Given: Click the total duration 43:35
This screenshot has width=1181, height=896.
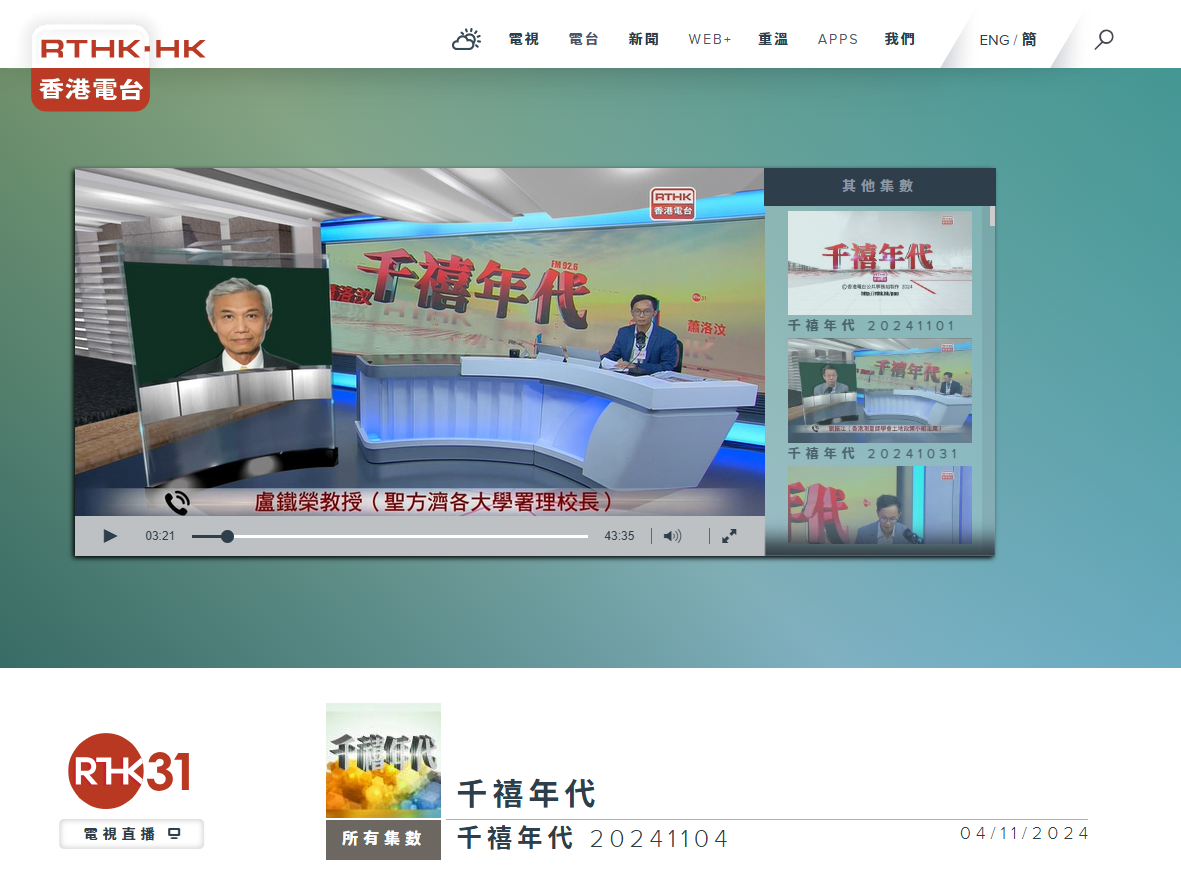Looking at the screenshot, I should click(x=619, y=536).
